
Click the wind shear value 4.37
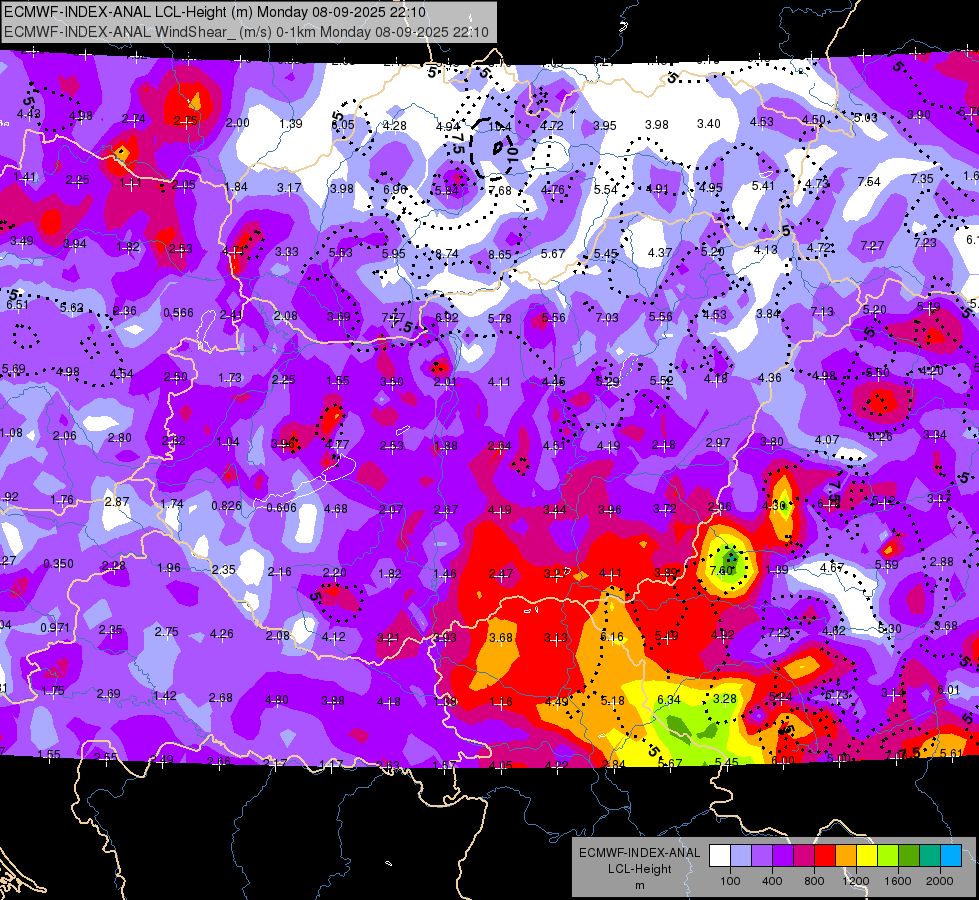(660, 252)
